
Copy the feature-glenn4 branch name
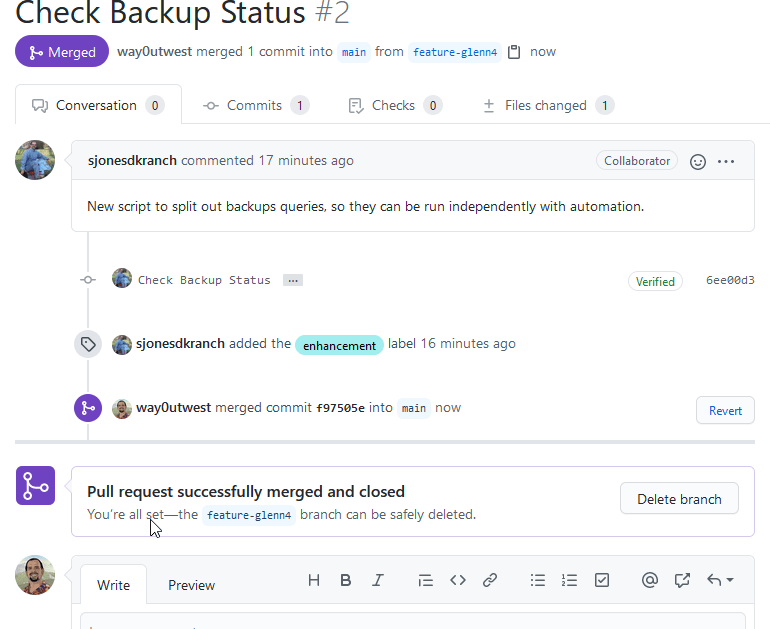514,52
